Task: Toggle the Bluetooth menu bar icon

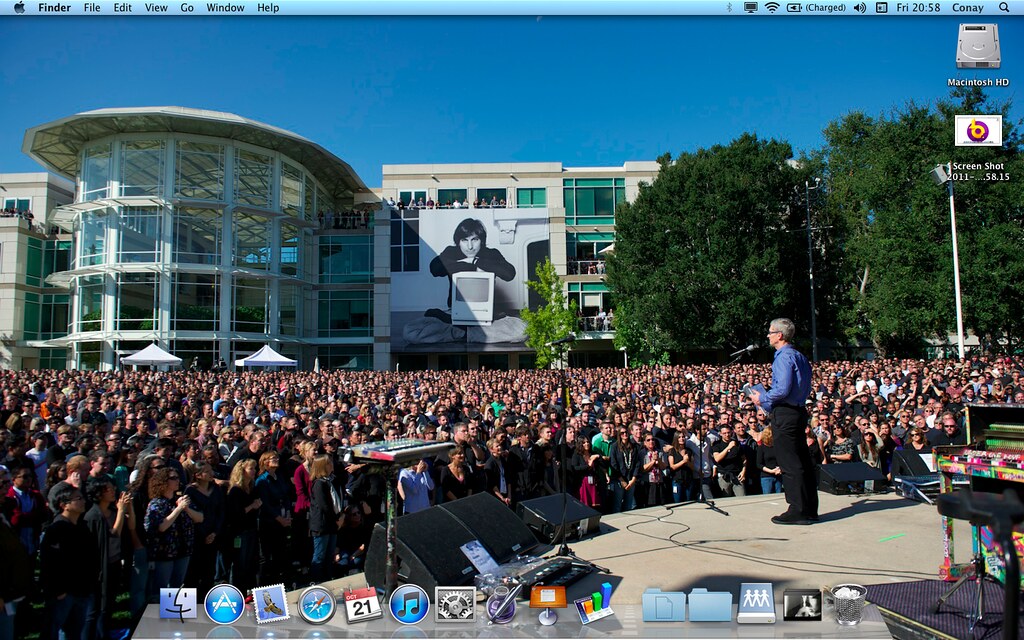Action: (729, 8)
